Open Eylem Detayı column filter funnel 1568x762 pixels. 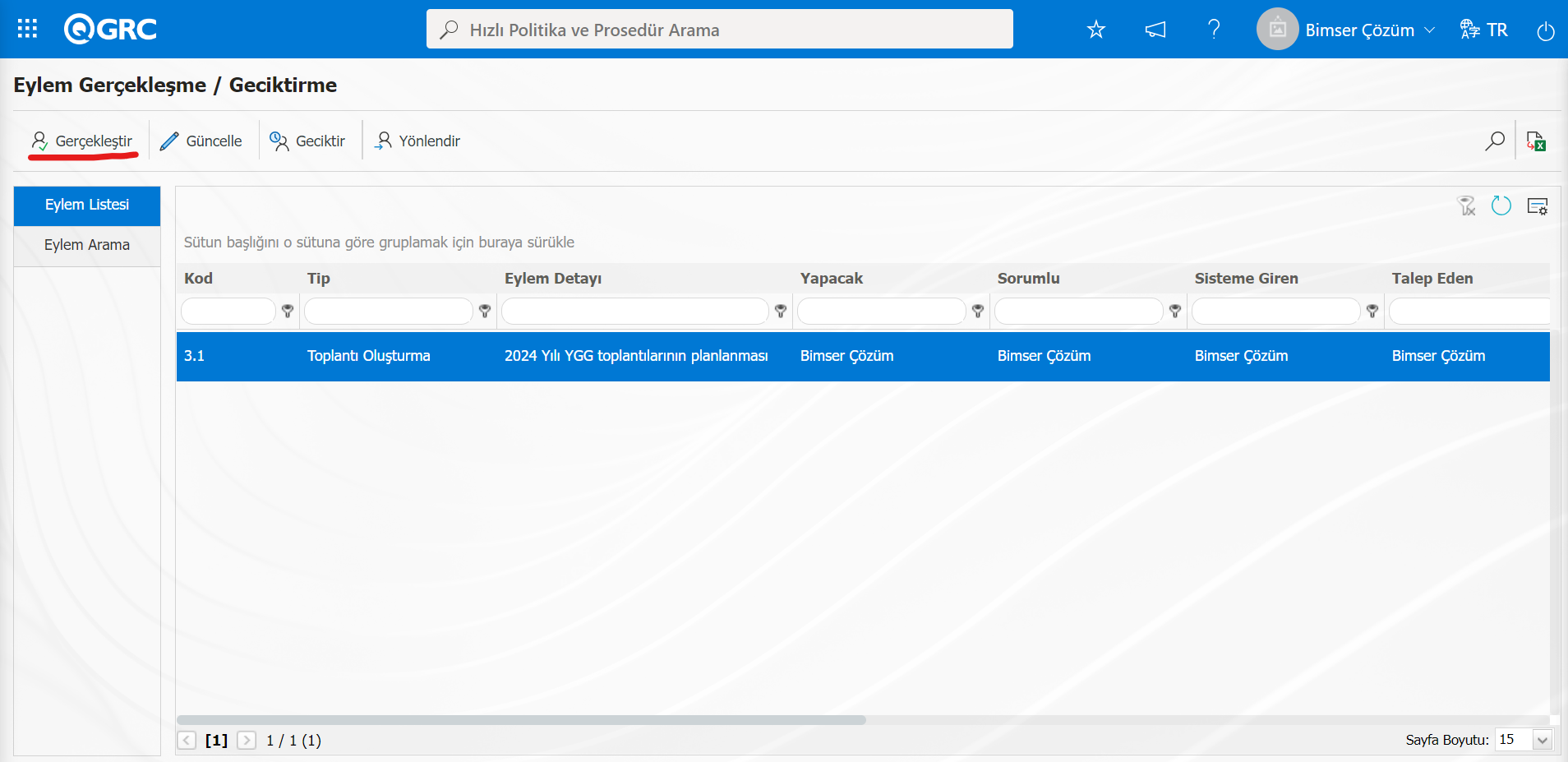click(781, 311)
